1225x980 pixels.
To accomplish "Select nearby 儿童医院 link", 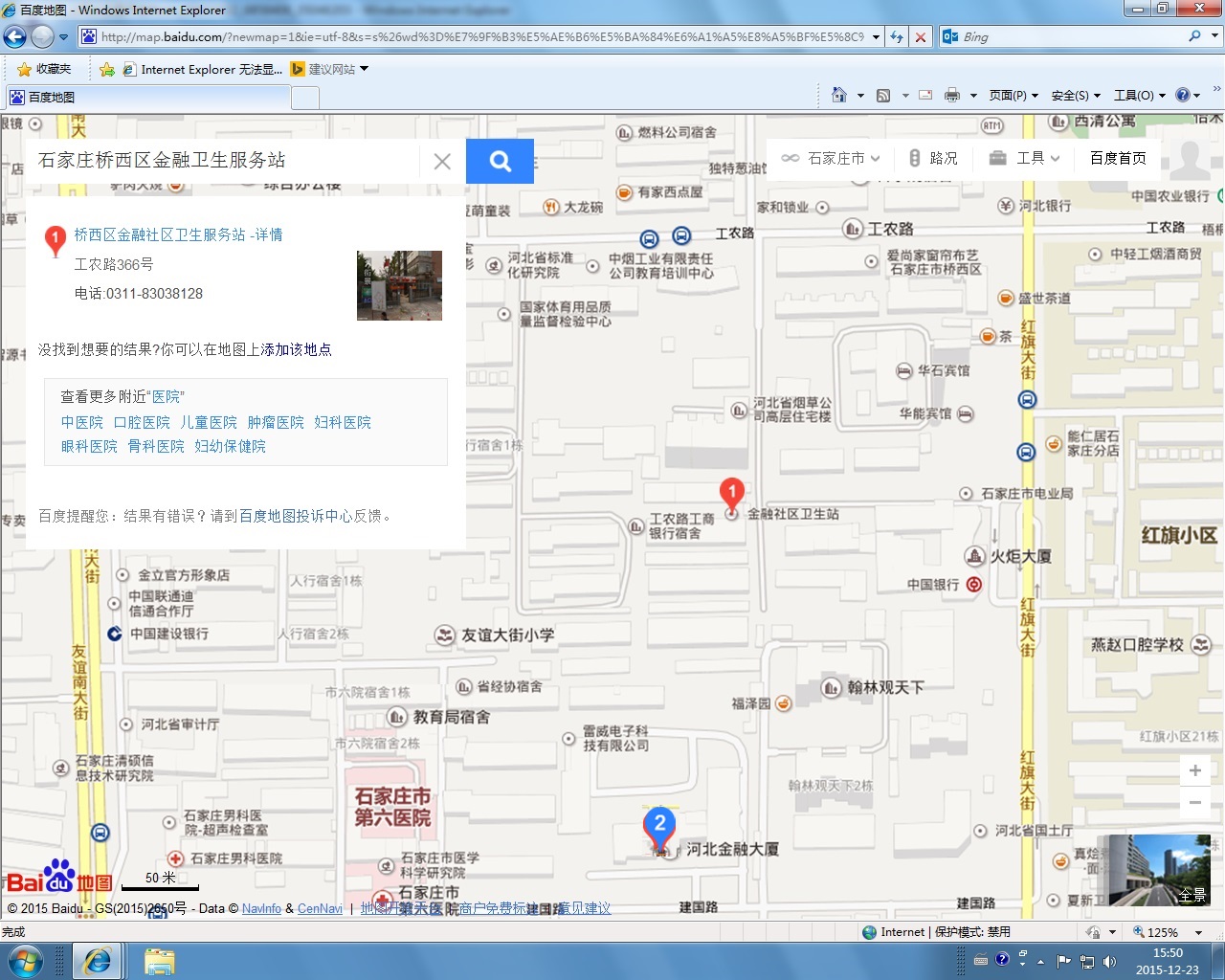I will (x=209, y=422).
